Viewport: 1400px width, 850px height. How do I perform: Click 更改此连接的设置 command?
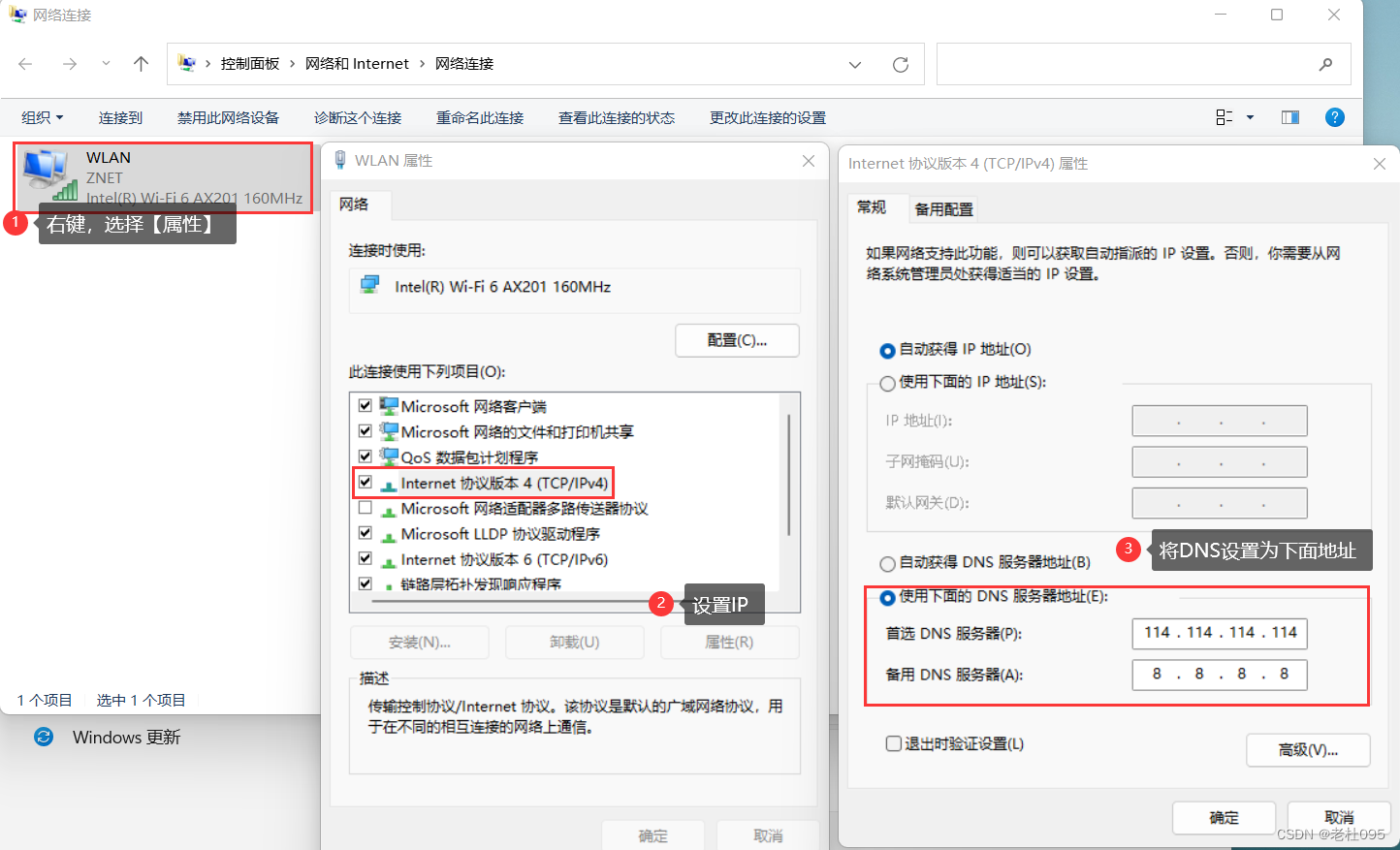coord(768,117)
